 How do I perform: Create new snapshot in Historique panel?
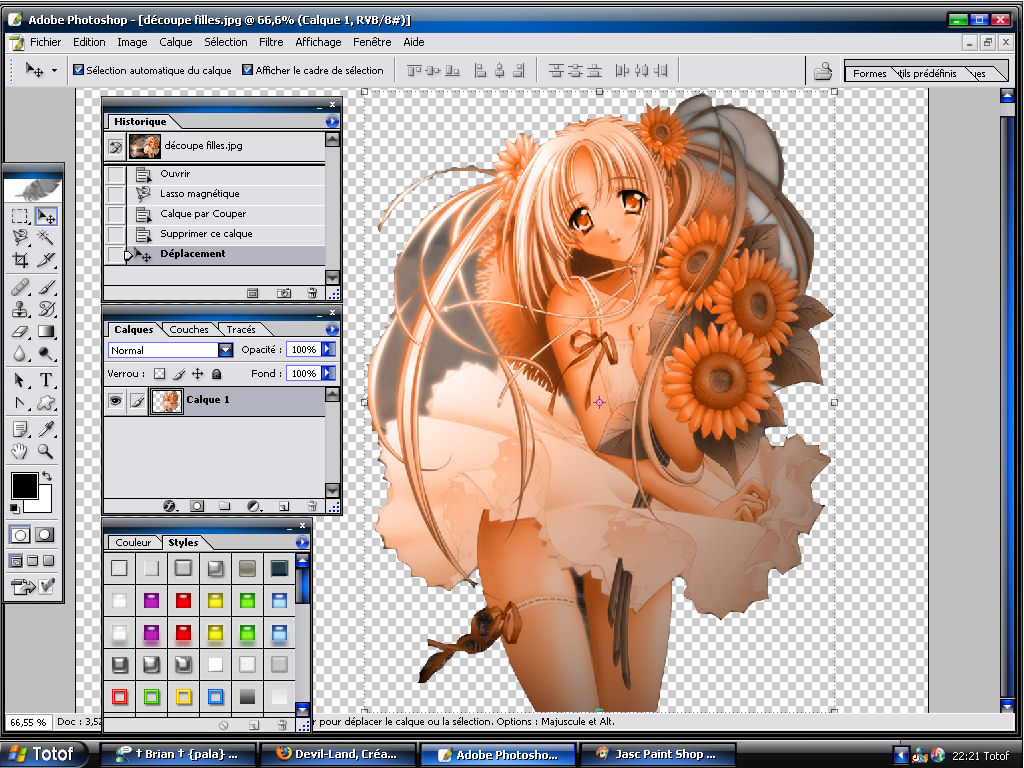[x=283, y=294]
